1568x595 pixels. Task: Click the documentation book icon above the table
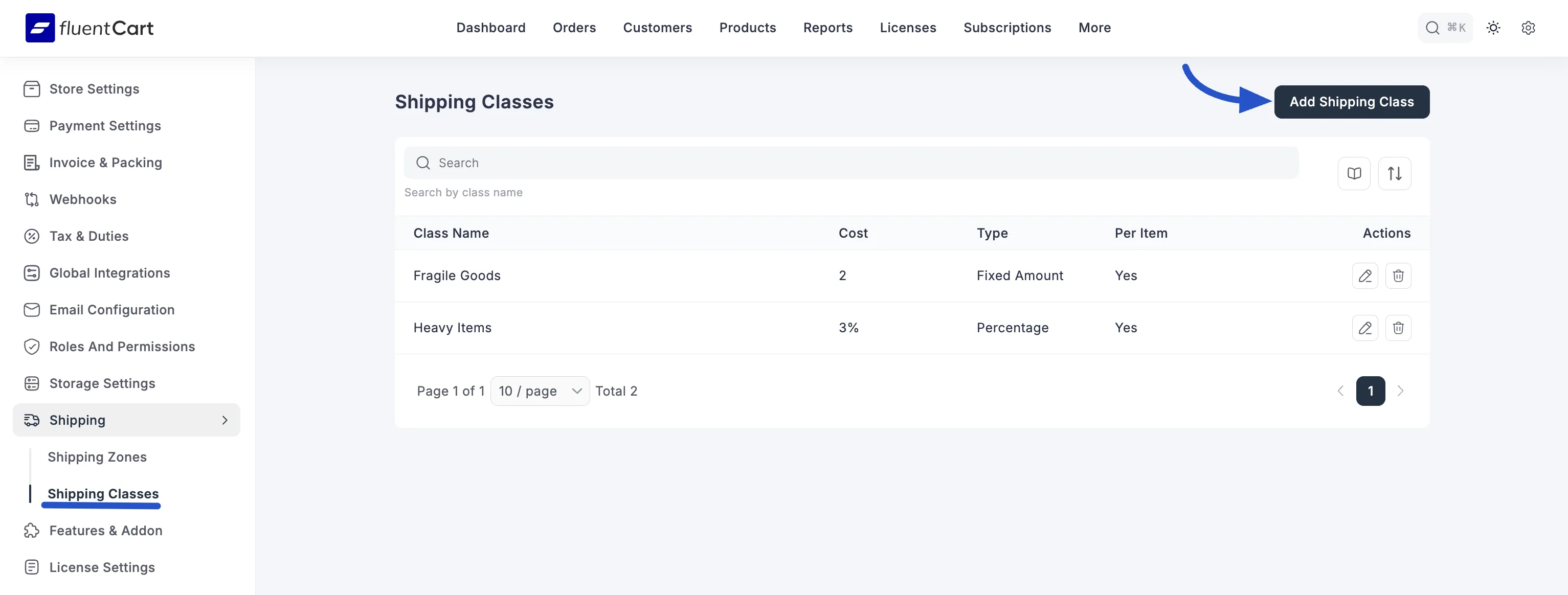click(x=1354, y=173)
